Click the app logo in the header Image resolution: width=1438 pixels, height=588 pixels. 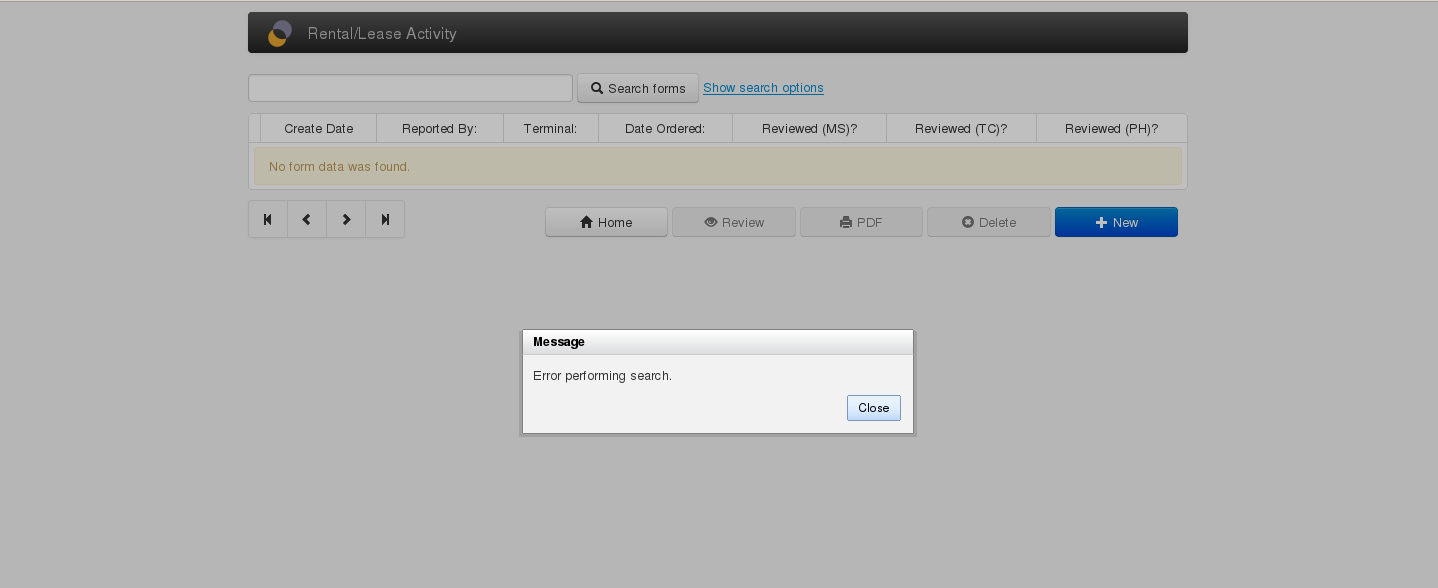click(280, 33)
